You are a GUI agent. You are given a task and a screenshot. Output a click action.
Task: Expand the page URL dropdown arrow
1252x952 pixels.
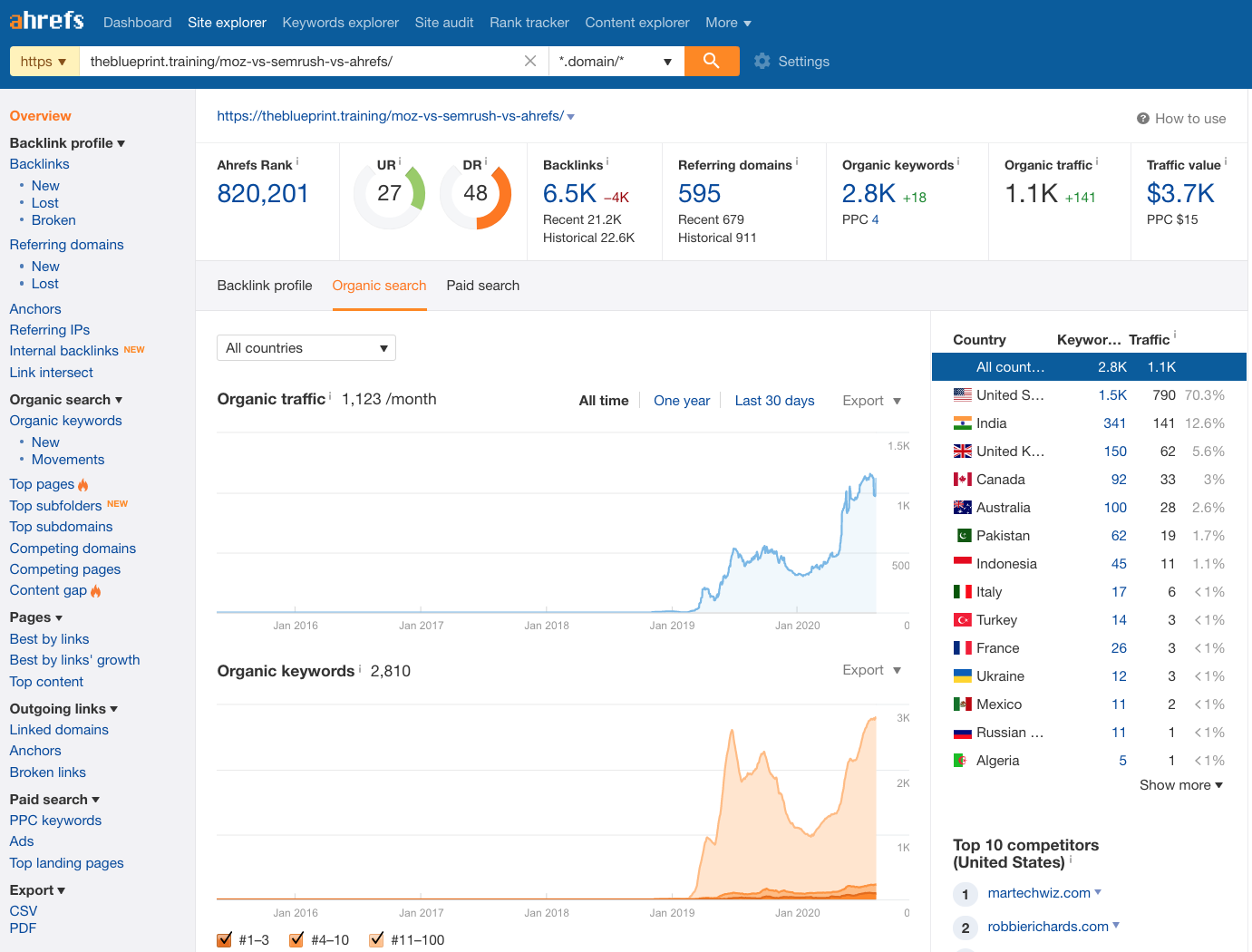coord(571,117)
